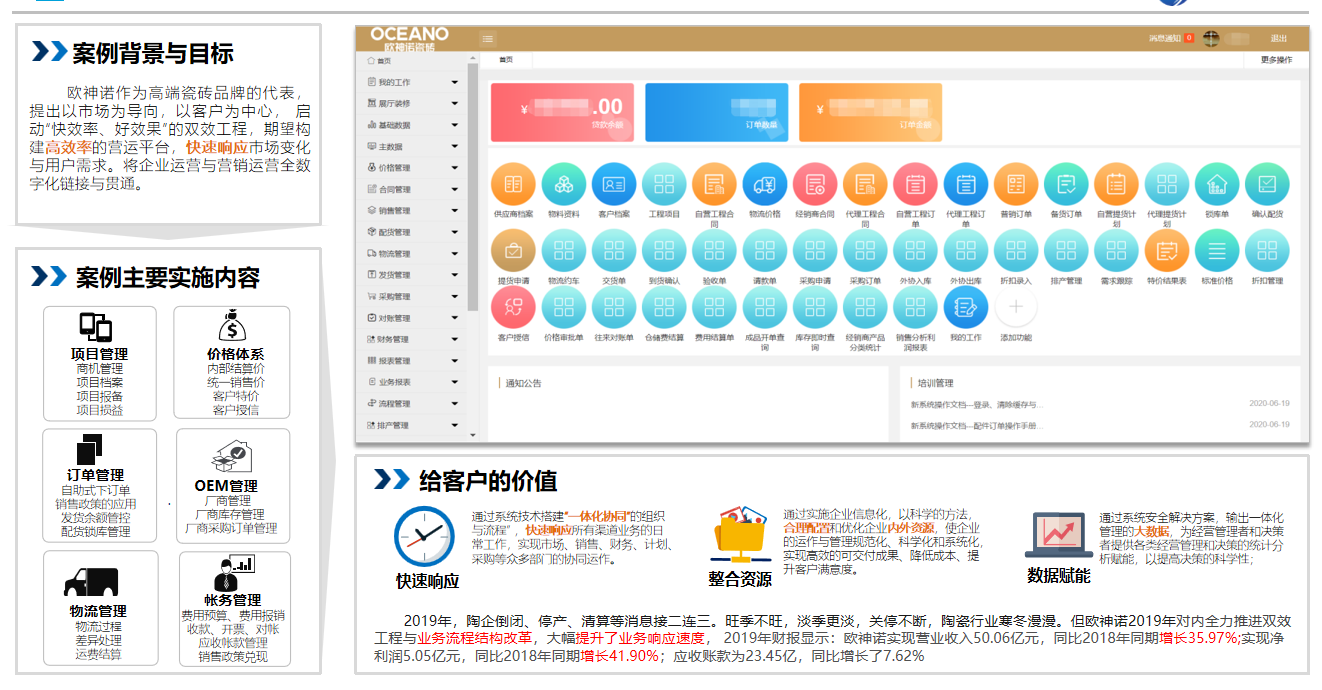Open the 对账管理 sidebar item
Image resolution: width=1322 pixels, height=690 pixels.
411,318
